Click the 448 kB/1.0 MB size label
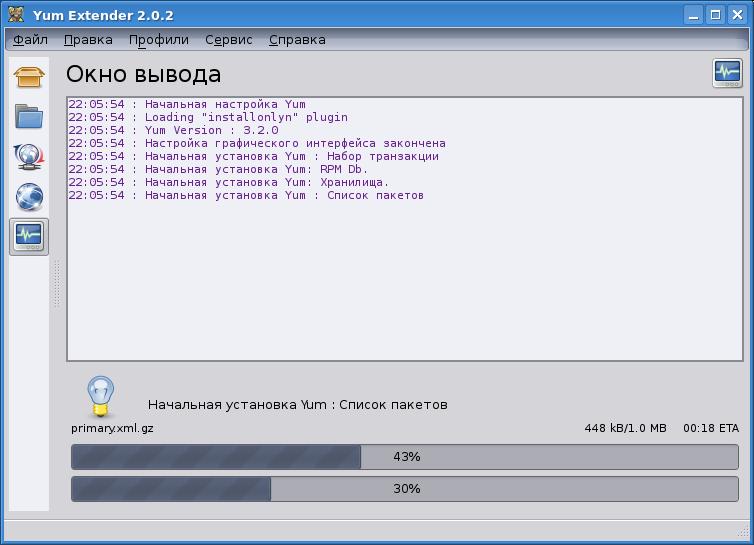 [626, 428]
